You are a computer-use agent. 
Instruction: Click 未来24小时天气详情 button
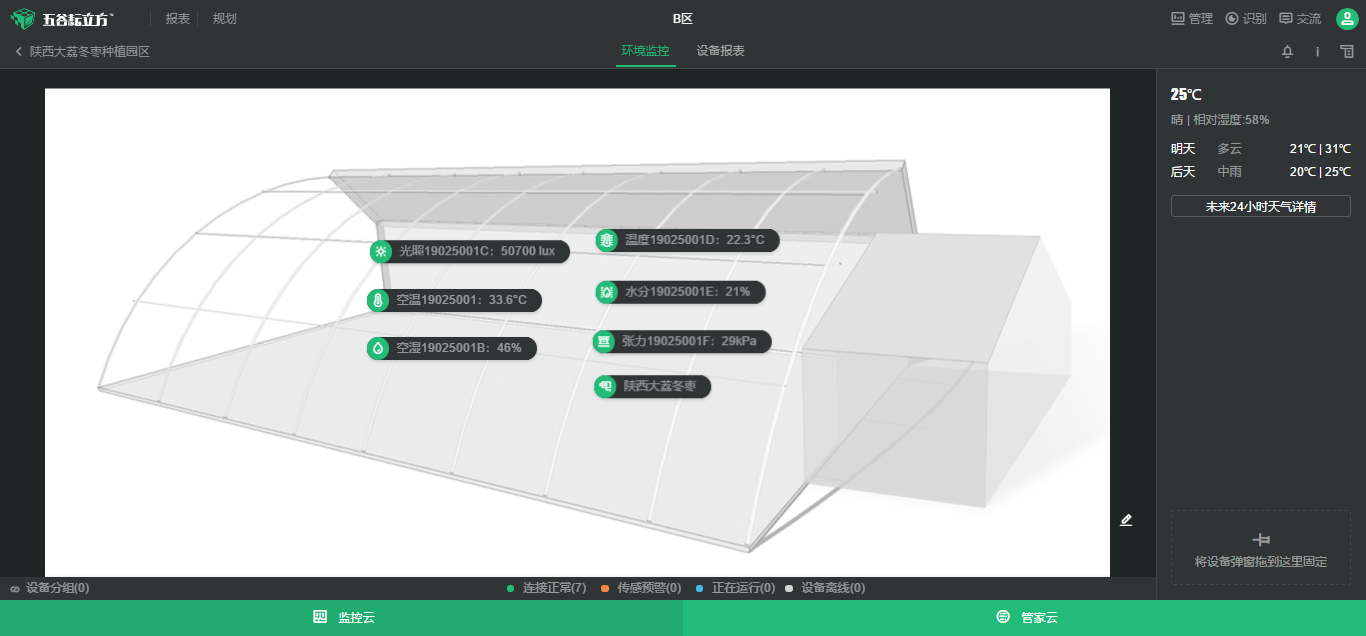pyautogui.click(x=1260, y=207)
